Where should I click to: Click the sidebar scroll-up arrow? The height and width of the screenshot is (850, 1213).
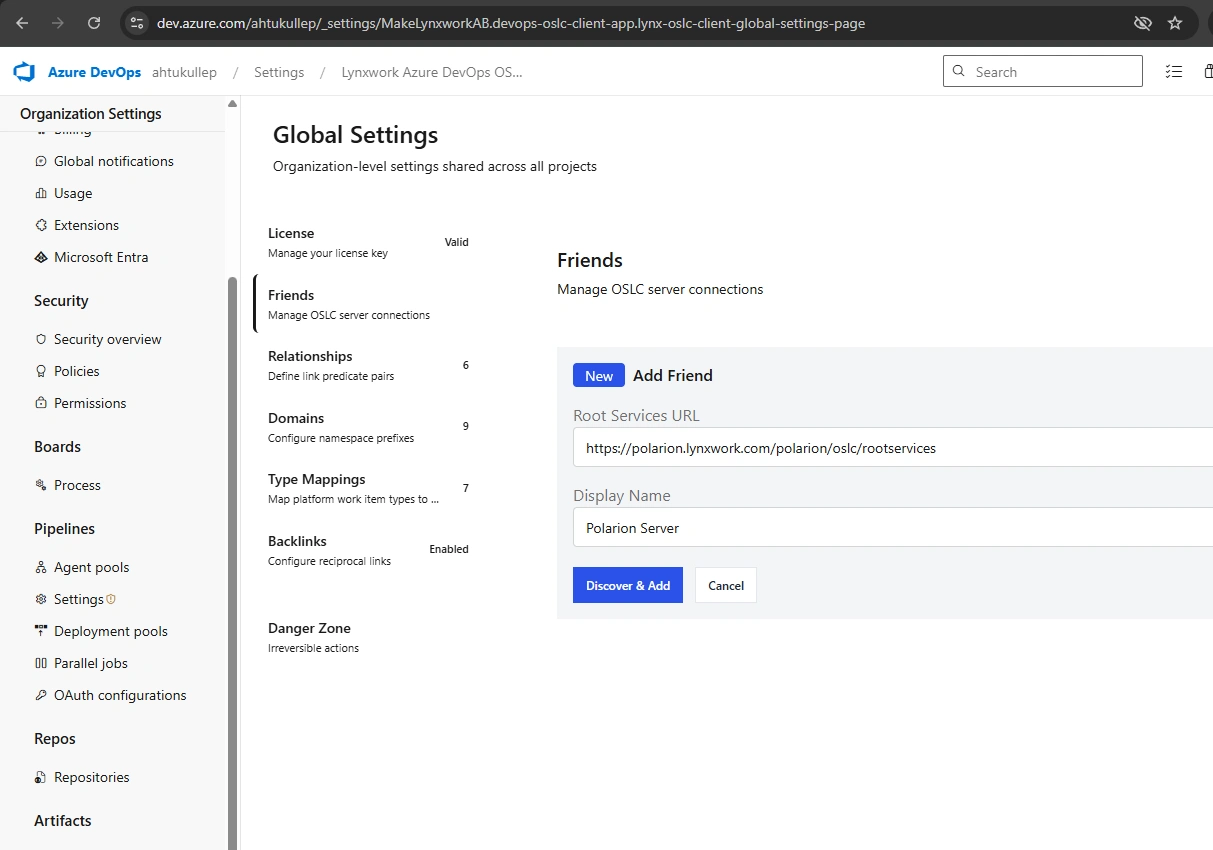click(x=233, y=104)
